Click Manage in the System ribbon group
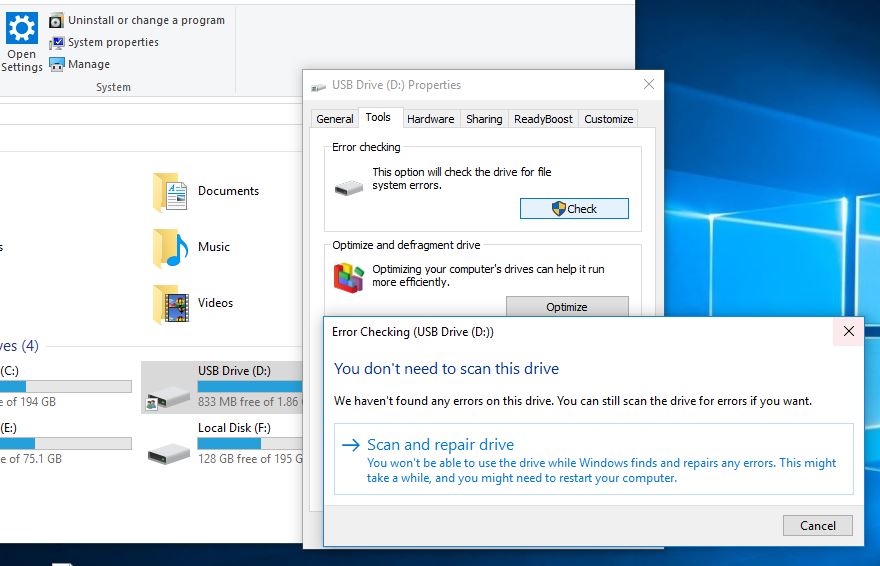This screenshot has width=880, height=566. [x=89, y=64]
